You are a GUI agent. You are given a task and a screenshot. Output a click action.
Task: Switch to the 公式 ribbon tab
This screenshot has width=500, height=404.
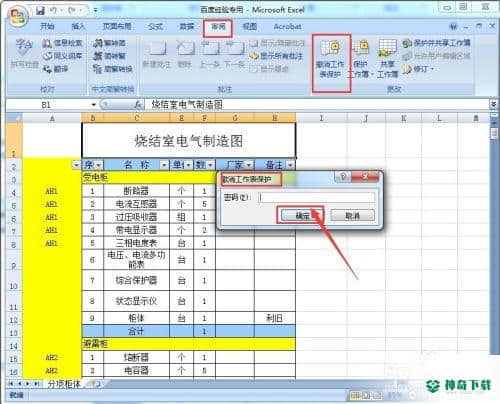155,26
